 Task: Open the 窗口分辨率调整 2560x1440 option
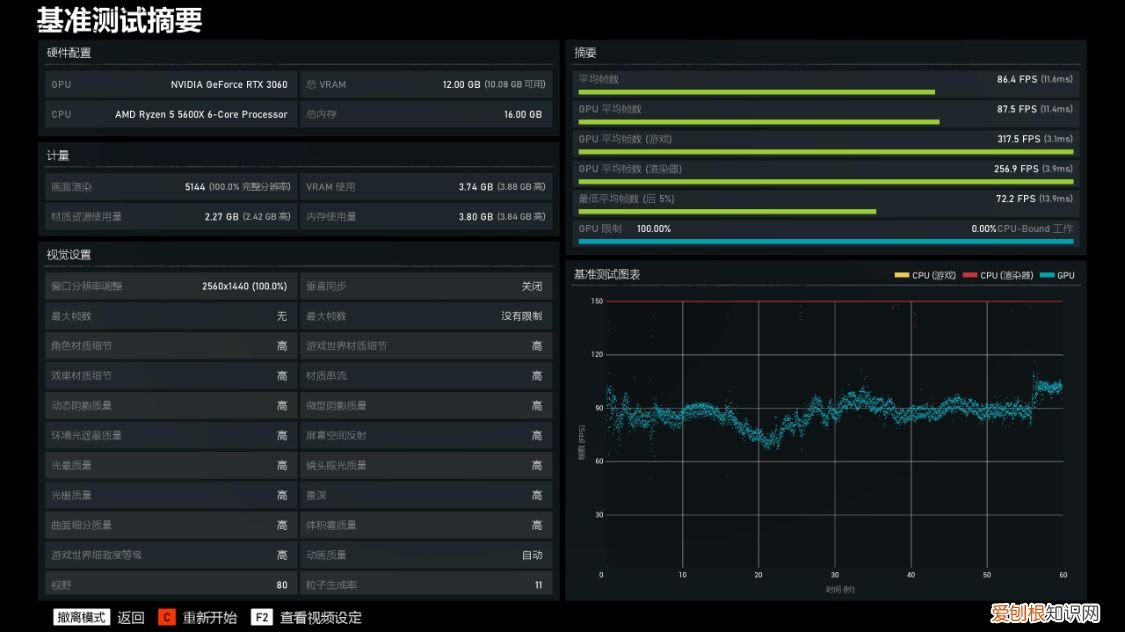click(169, 286)
